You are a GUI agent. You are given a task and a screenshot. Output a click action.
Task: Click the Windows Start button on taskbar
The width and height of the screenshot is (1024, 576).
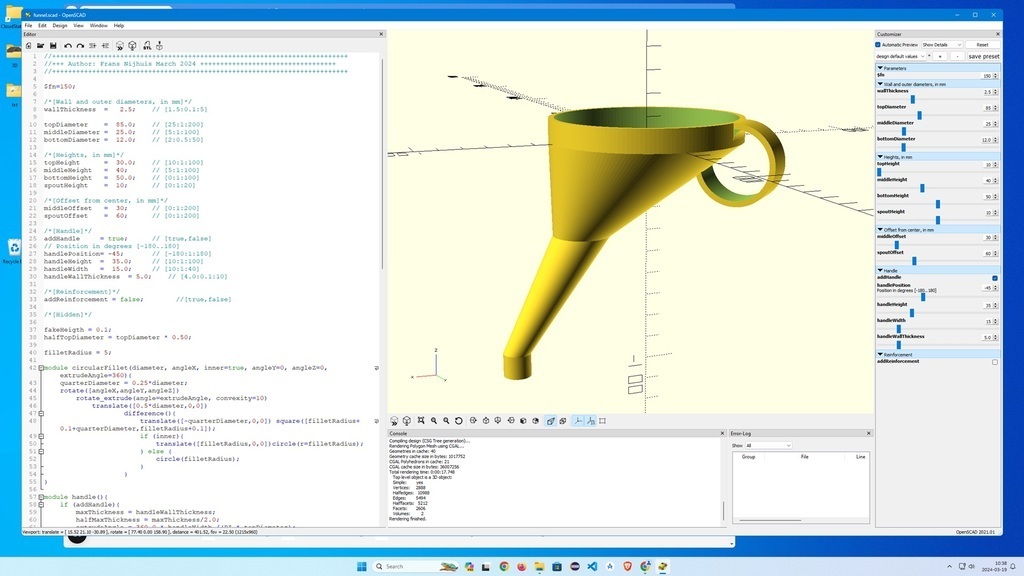362,566
